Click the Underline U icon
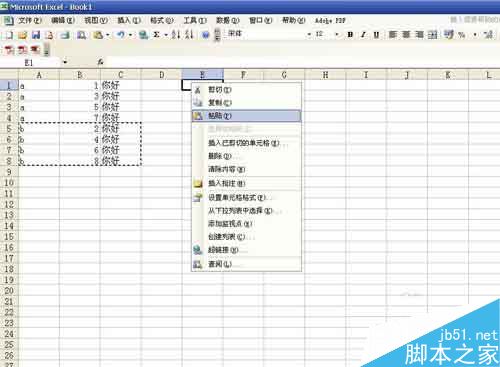The height and width of the screenshot is (367, 500). (x=376, y=34)
